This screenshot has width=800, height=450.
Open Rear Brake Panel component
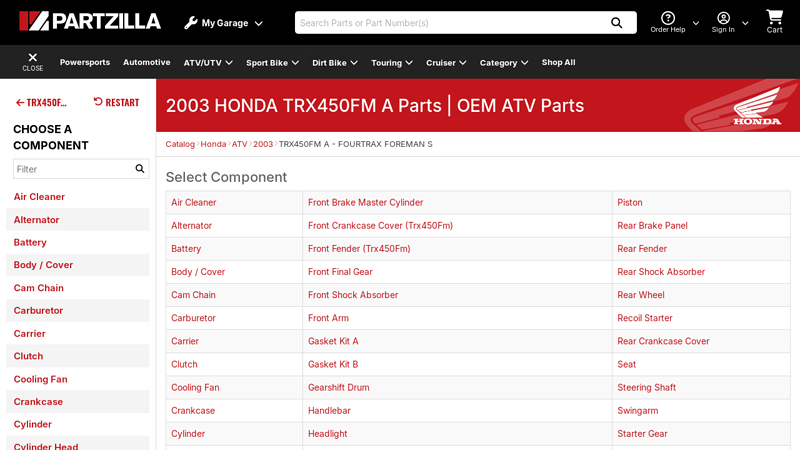653,226
